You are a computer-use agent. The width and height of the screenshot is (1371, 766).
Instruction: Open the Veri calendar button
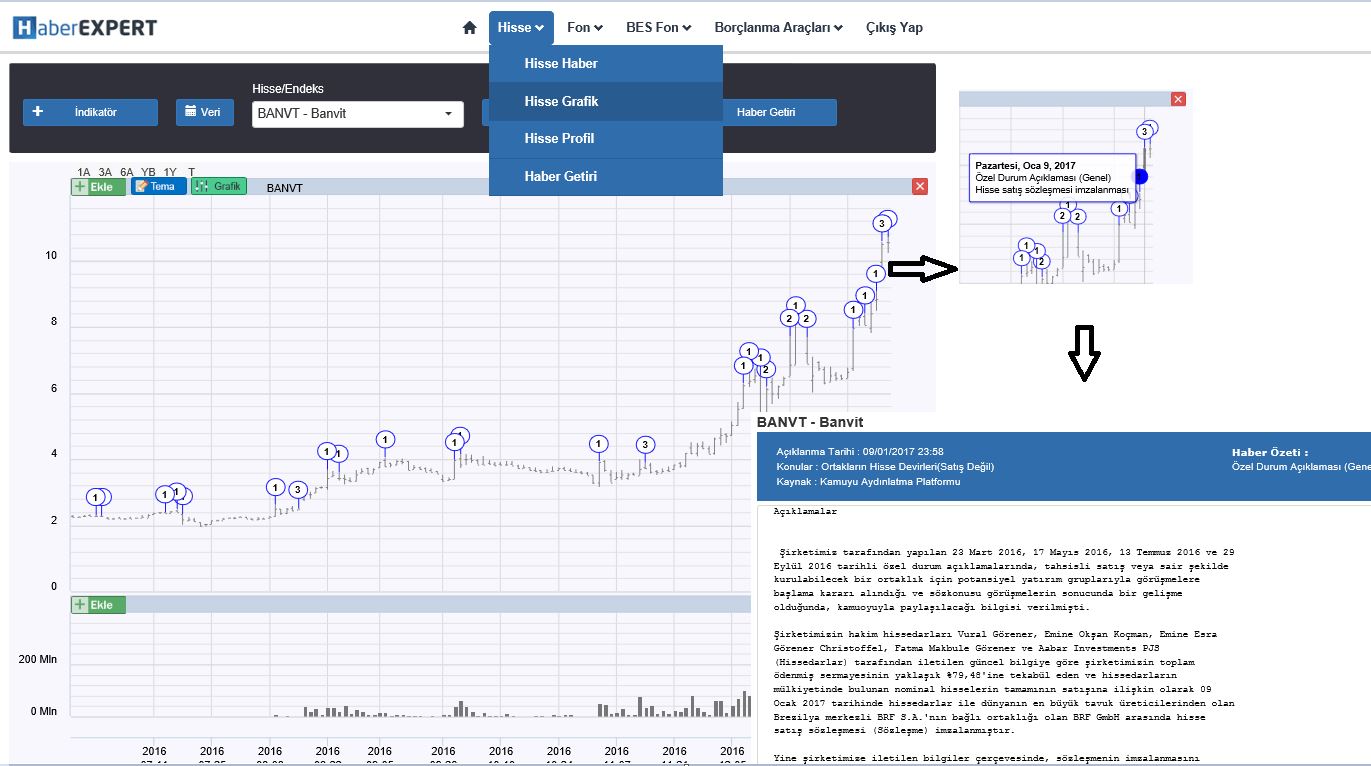click(x=205, y=112)
